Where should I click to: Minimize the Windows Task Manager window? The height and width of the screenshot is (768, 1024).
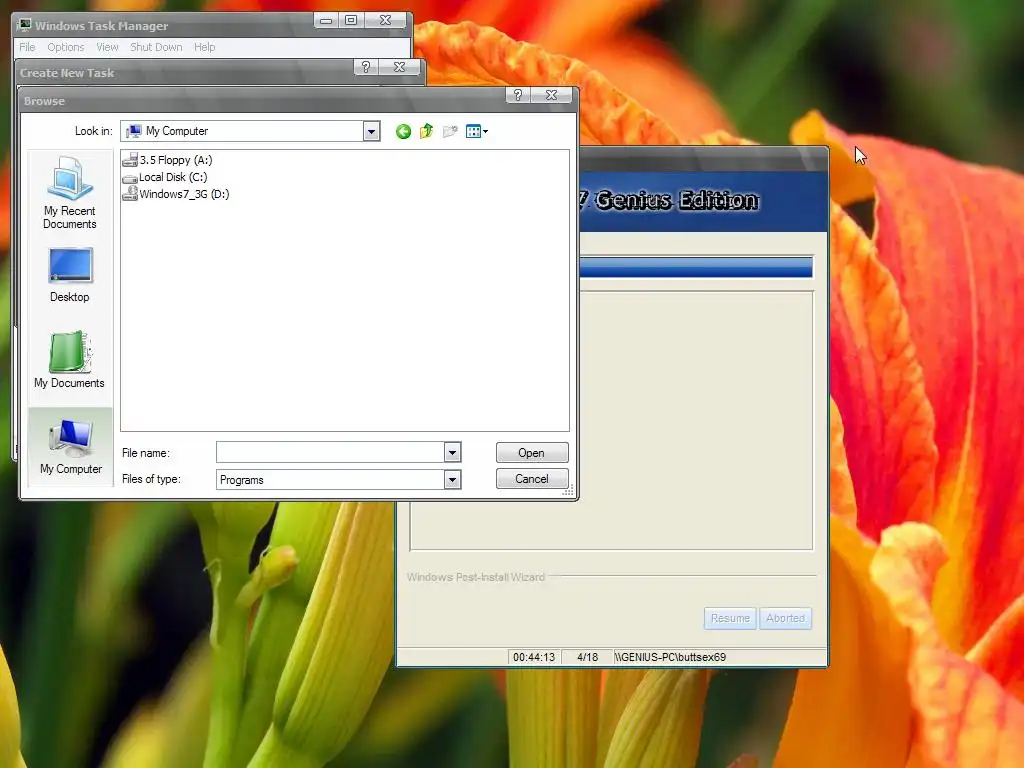pos(326,20)
